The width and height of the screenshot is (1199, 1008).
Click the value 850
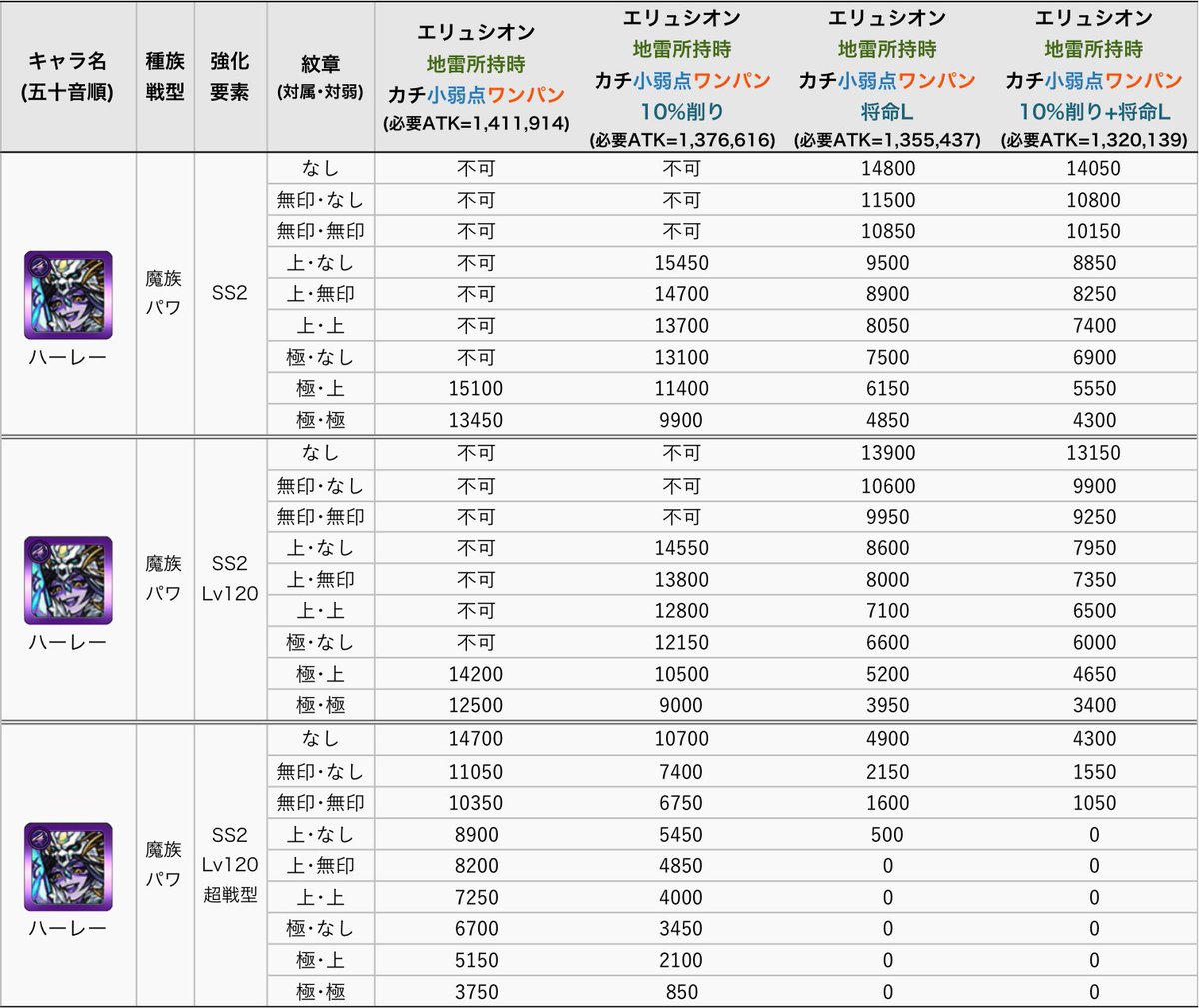click(x=682, y=992)
